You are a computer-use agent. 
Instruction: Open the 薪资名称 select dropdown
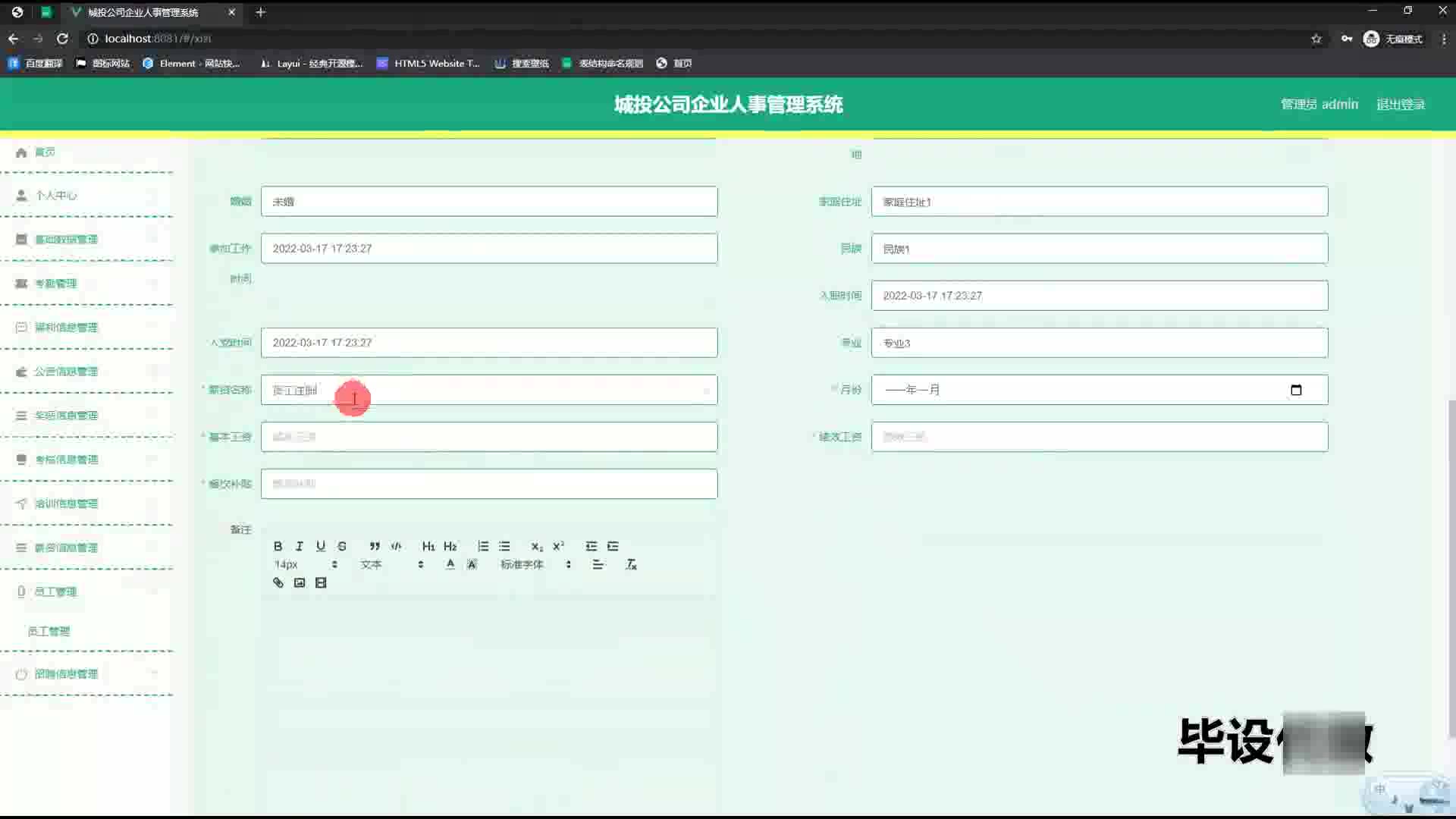489,390
